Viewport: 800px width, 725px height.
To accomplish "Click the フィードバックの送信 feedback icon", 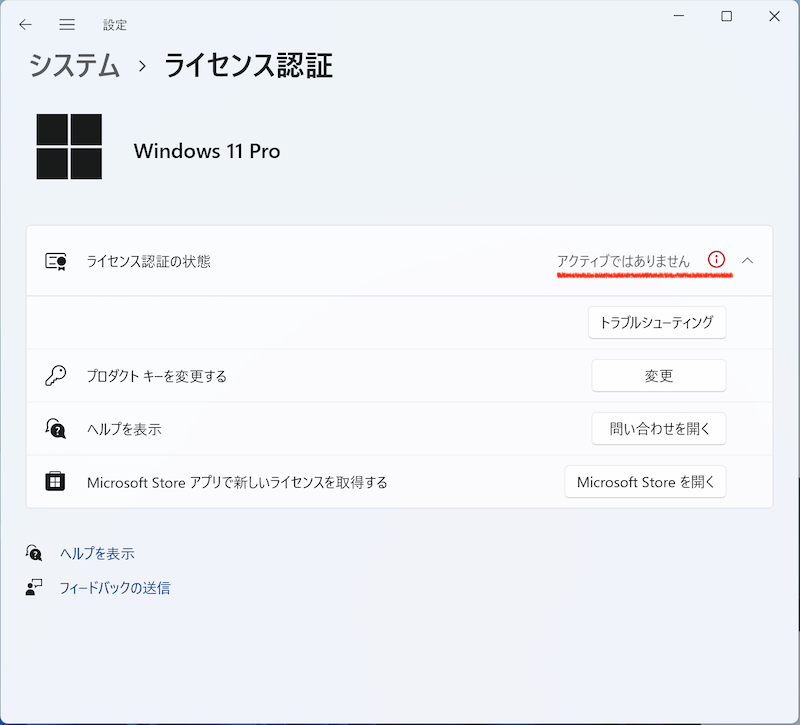I will point(35,588).
